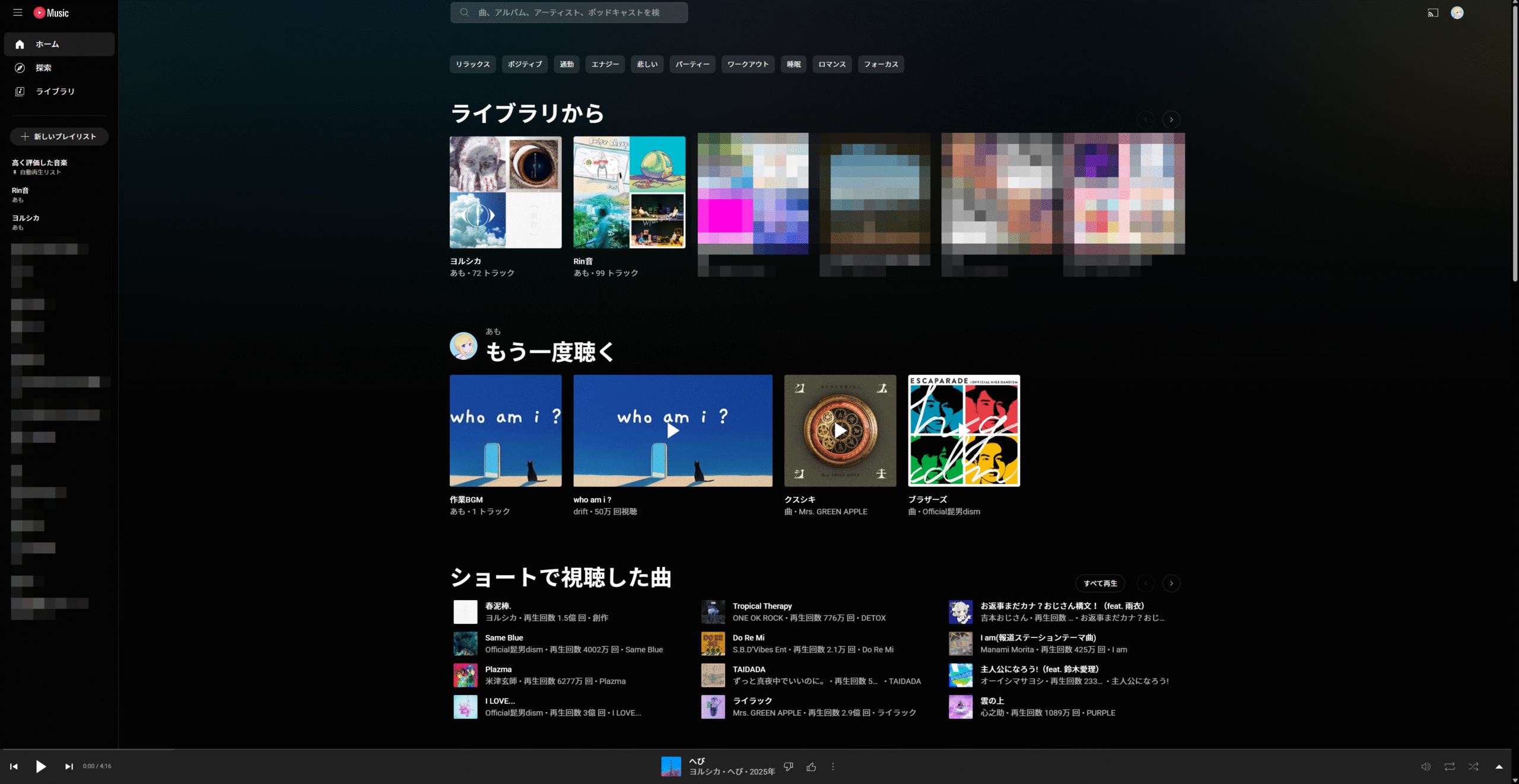The width and height of the screenshot is (1519, 784).
Task: Previous arrow in ショートで視聴した曲 section
Action: tap(1146, 584)
